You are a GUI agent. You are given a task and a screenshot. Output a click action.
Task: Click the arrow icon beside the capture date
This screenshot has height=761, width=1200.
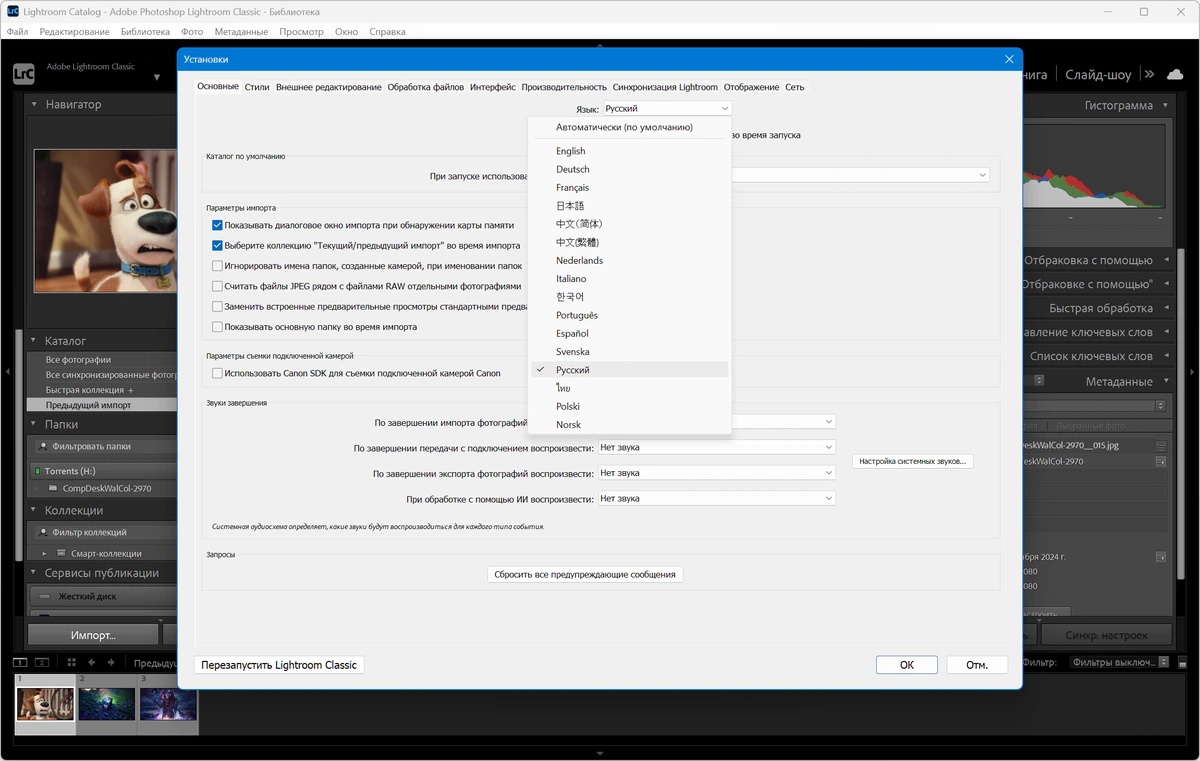[x=1160, y=557]
